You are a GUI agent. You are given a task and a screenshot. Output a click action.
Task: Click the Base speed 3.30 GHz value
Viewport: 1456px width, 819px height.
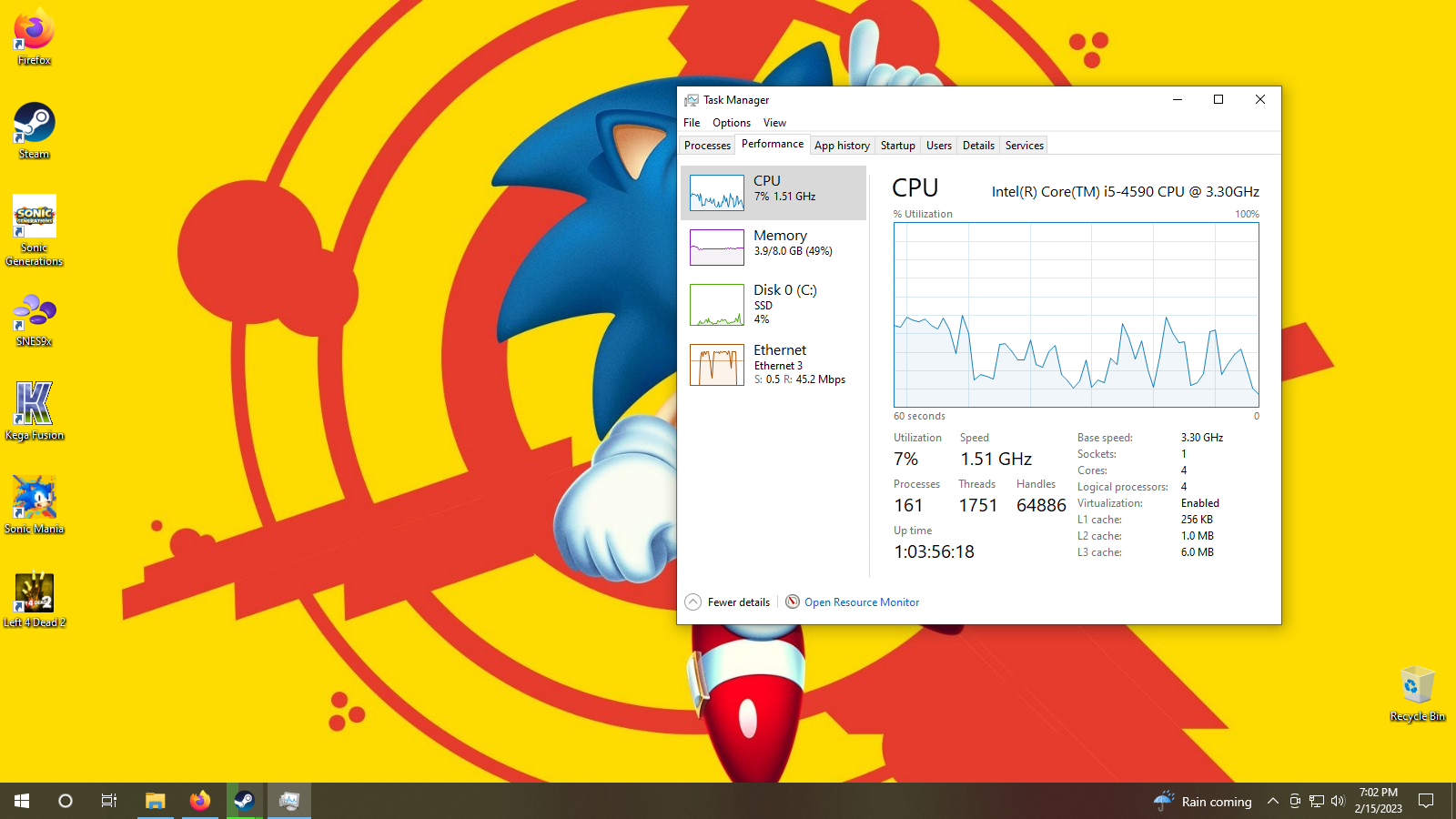[1202, 438]
